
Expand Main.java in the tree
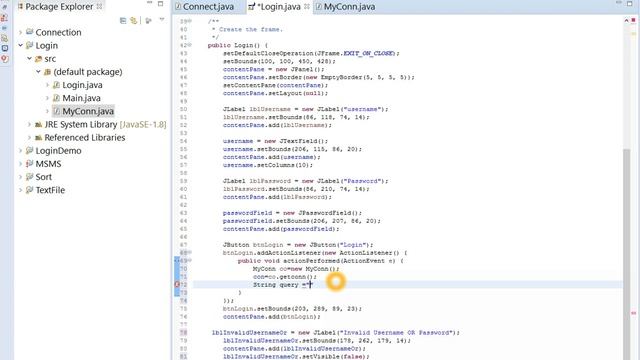click(x=47, y=98)
